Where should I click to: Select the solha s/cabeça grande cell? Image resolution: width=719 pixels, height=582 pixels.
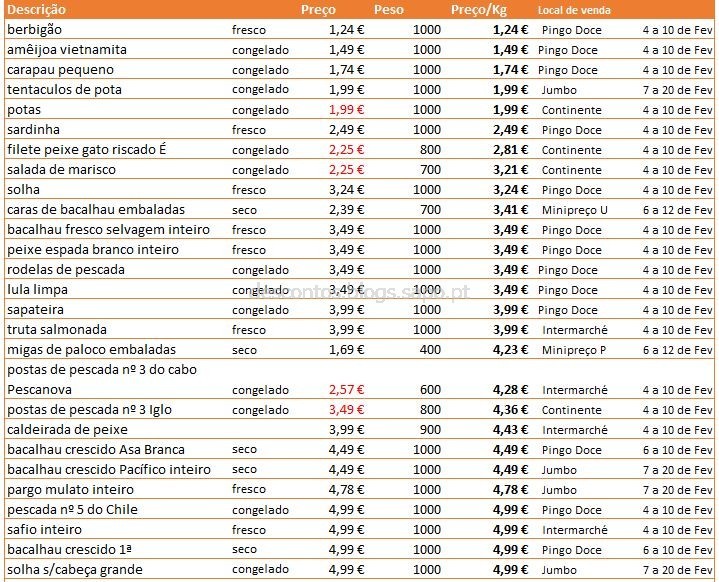pyautogui.click(x=75, y=569)
